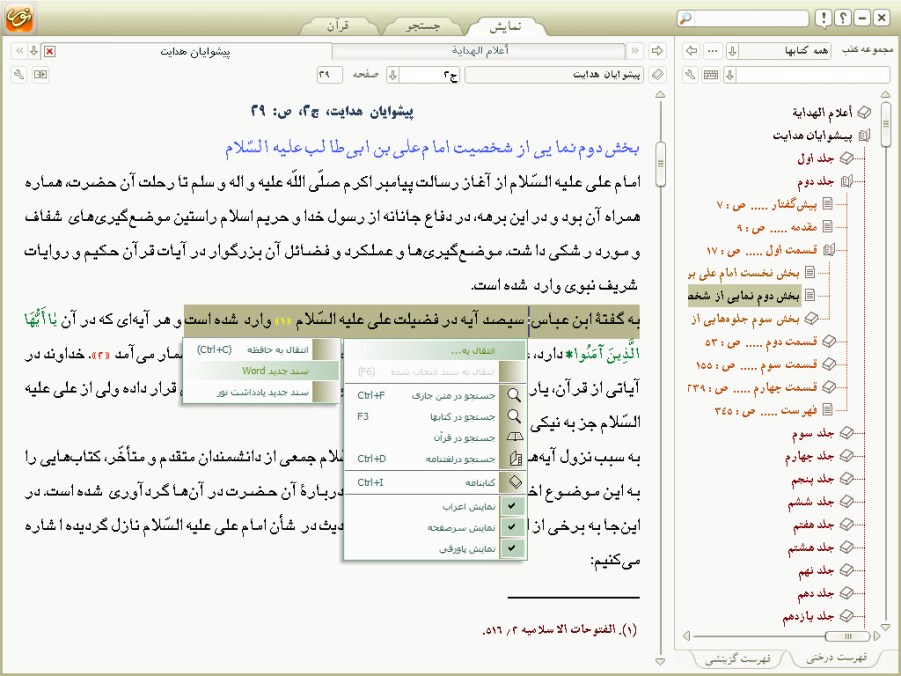Collapse قسمت اول in the book tree
The height and width of the screenshot is (676, 901).
pos(828,250)
